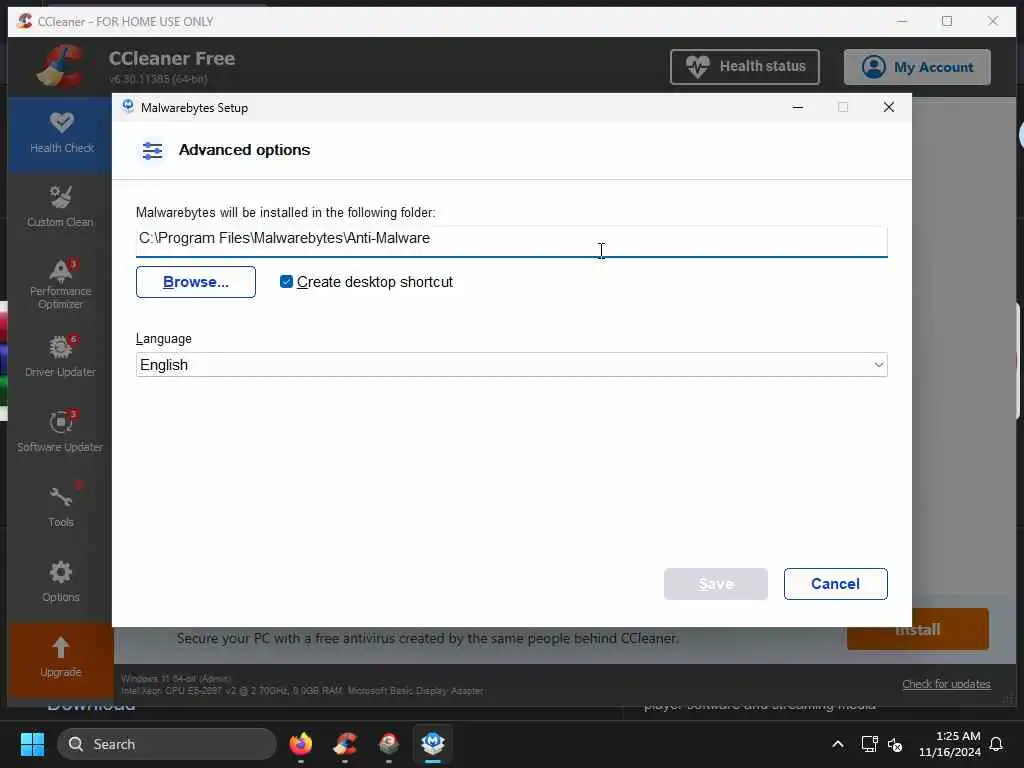The height and width of the screenshot is (768, 1024).
Task: Open Malwarebytes setup taskbar icon
Action: (433, 744)
